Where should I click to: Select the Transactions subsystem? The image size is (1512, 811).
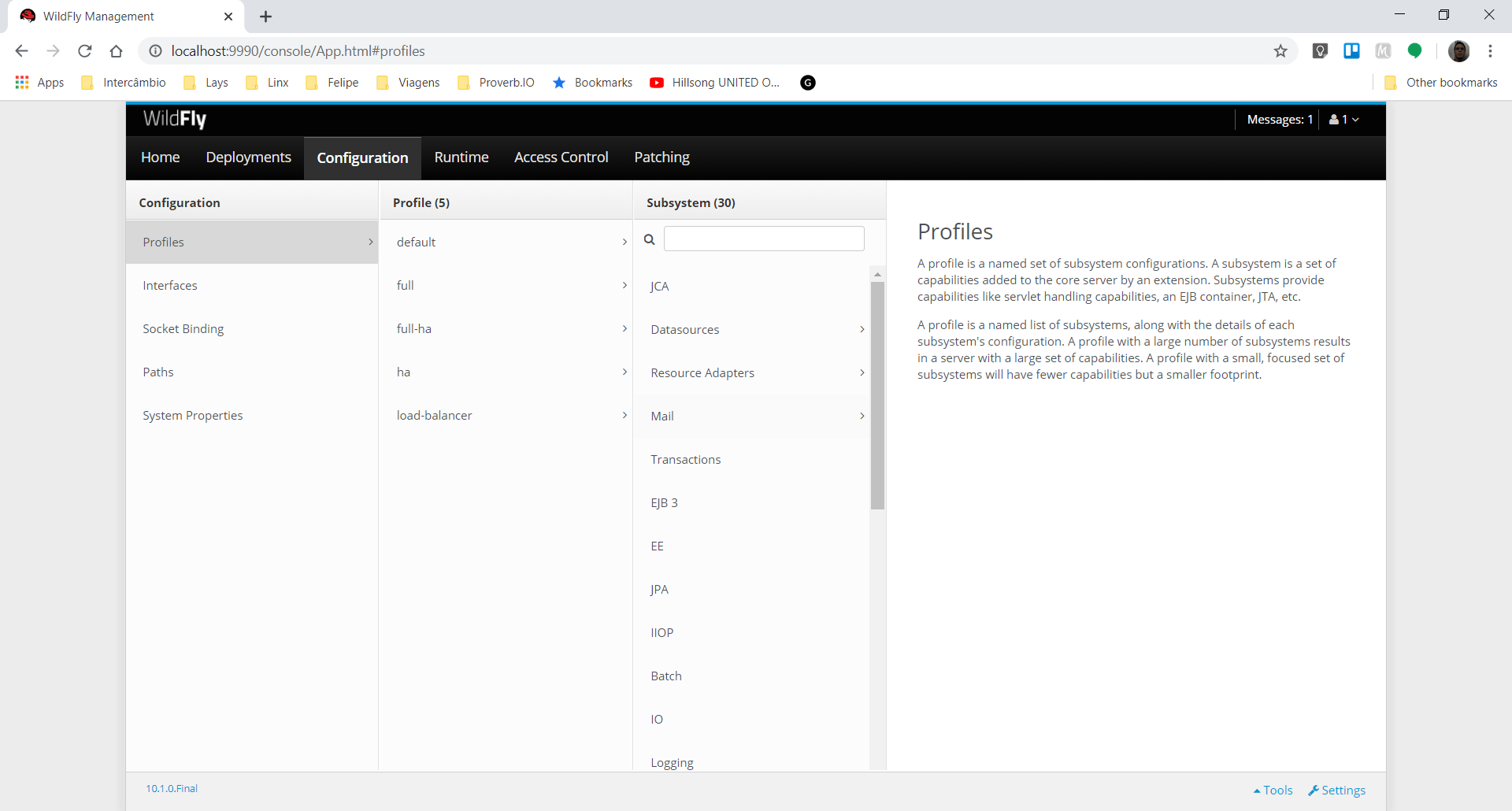click(x=751, y=459)
